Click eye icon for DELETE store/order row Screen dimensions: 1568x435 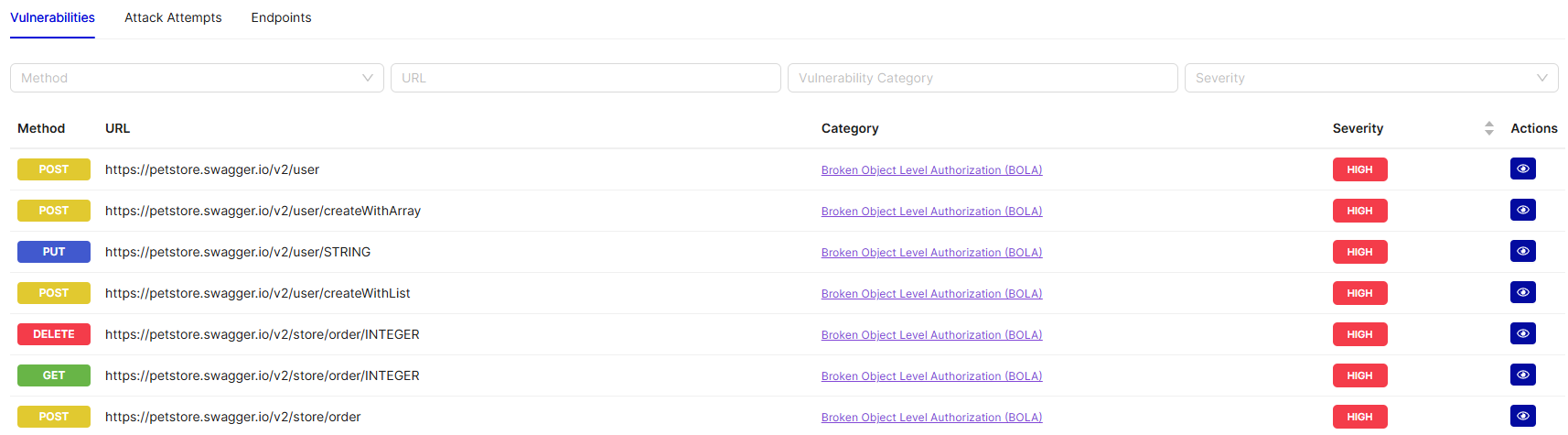click(x=1522, y=334)
